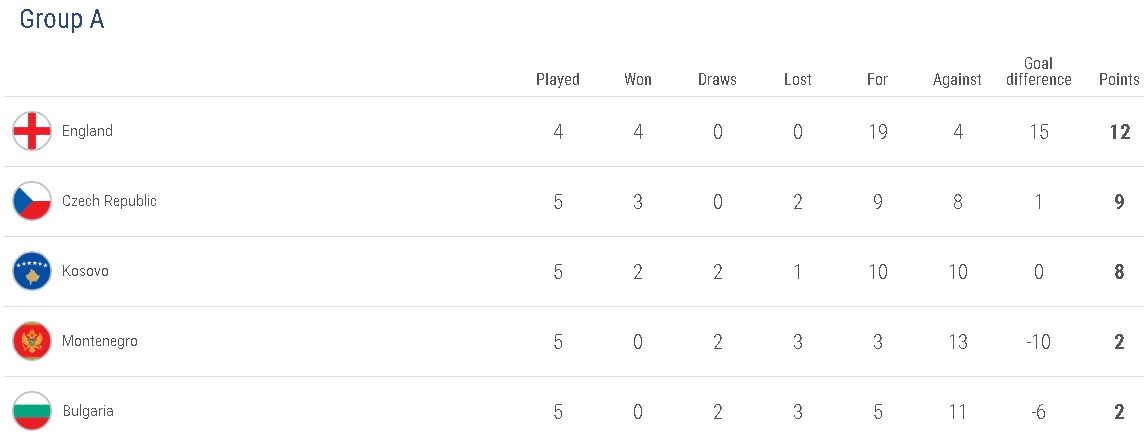Viewport: 1144px width, 440px height.
Task: Click the Draws column header
Action: 717,80
